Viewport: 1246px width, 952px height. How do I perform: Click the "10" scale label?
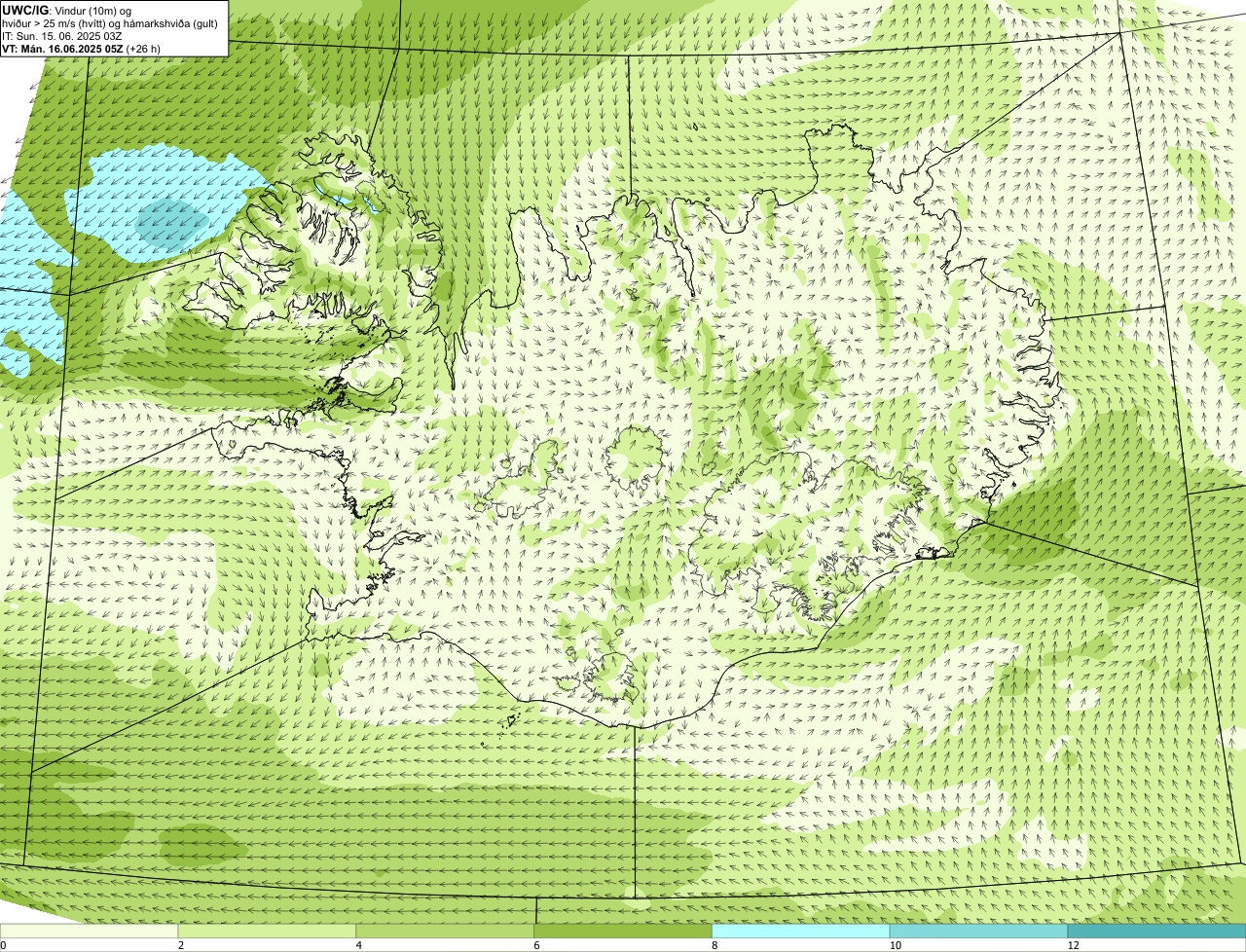894,945
